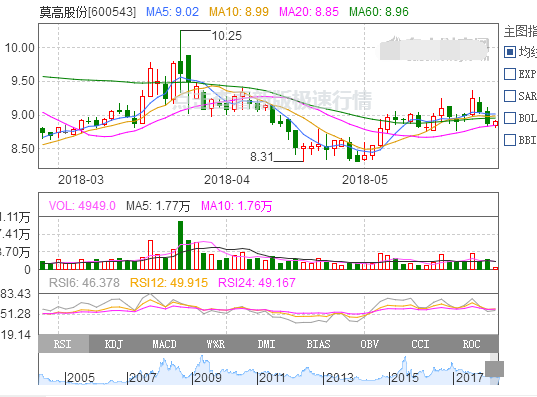The image size is (537, 397).
Task: Select the OBV indicator tab
Action: (x=370, y=344)
